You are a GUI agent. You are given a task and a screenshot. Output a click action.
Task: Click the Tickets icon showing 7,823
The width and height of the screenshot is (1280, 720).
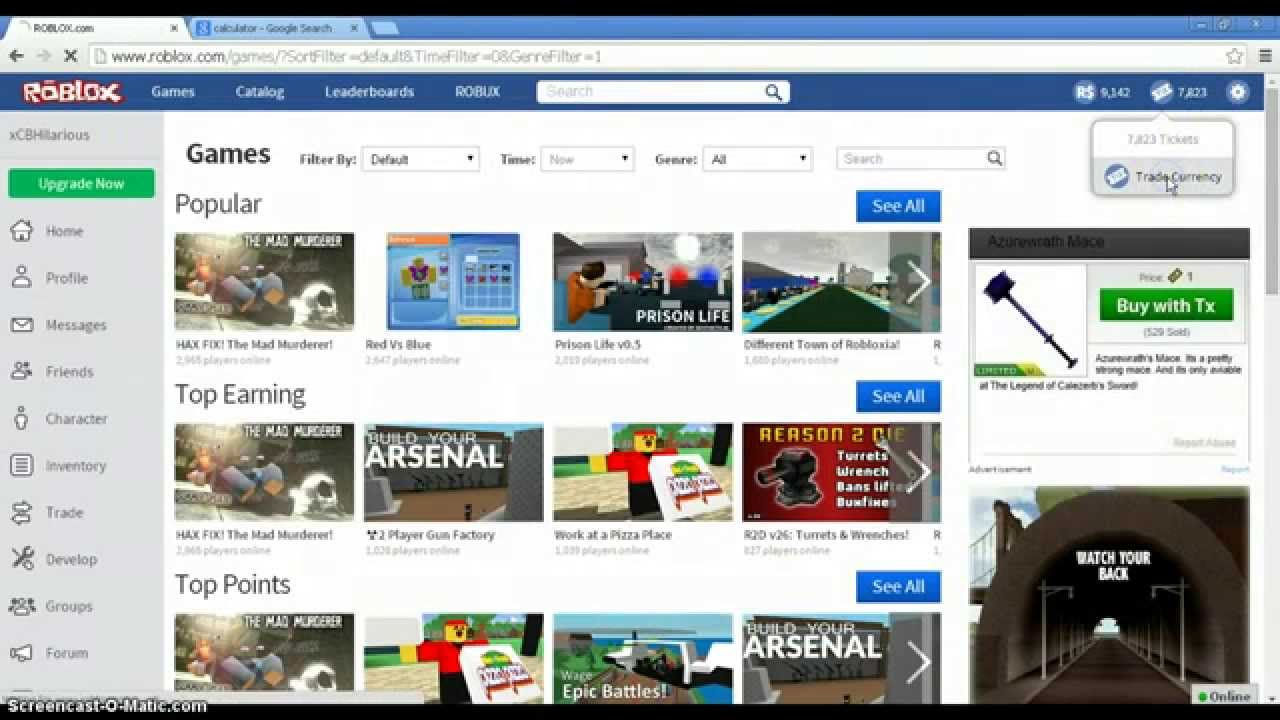coord(1161,92)
